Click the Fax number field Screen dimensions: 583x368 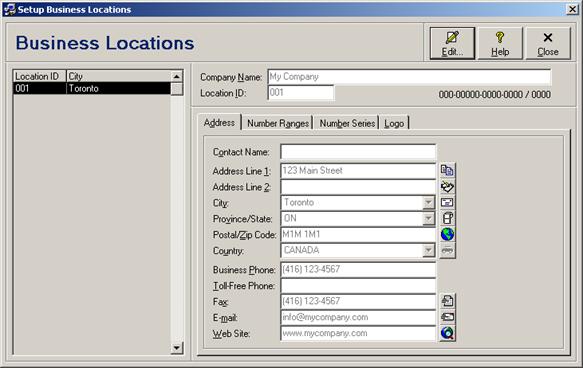click(358, 301)
